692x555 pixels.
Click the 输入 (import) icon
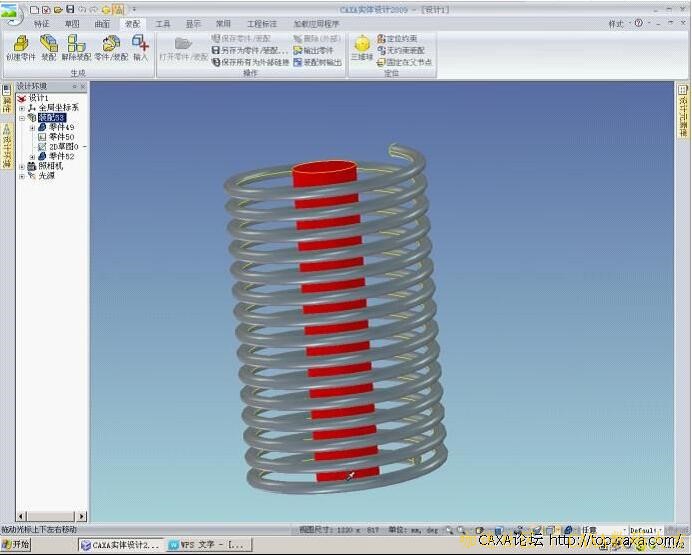(x=140, y=47)
